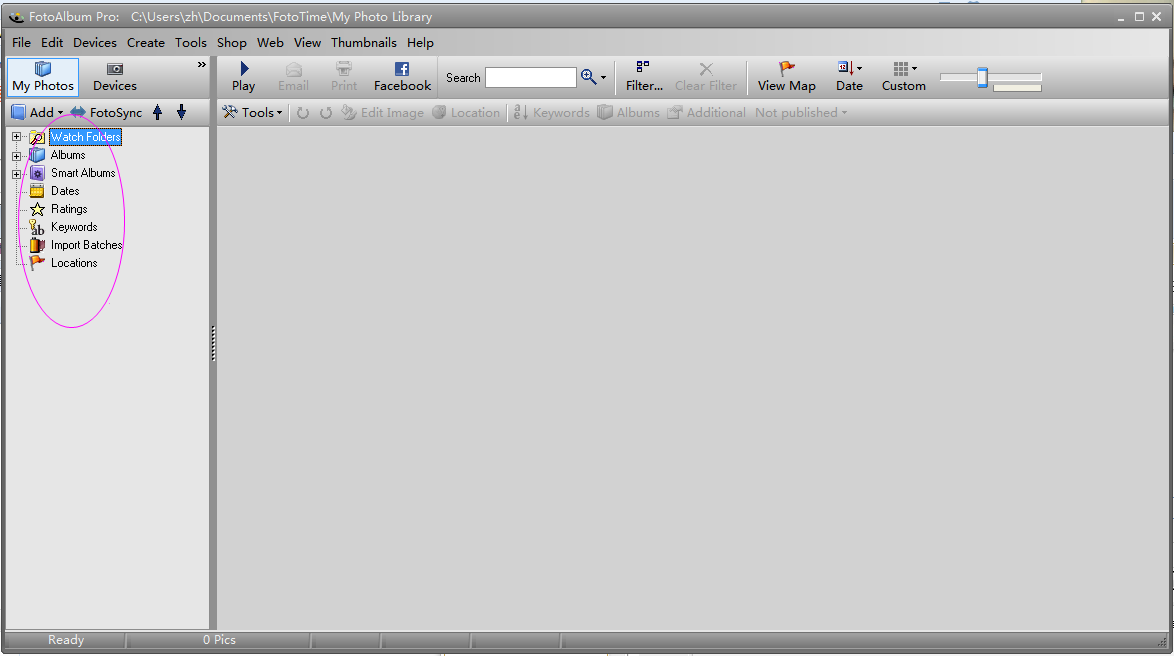Click the Locations flag icon in tree

coord(37,263)
